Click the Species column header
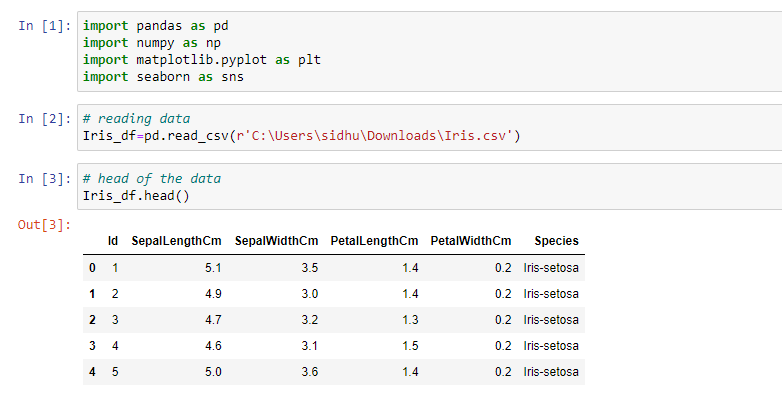Screen dimensions: 782x402 (557, 241)
